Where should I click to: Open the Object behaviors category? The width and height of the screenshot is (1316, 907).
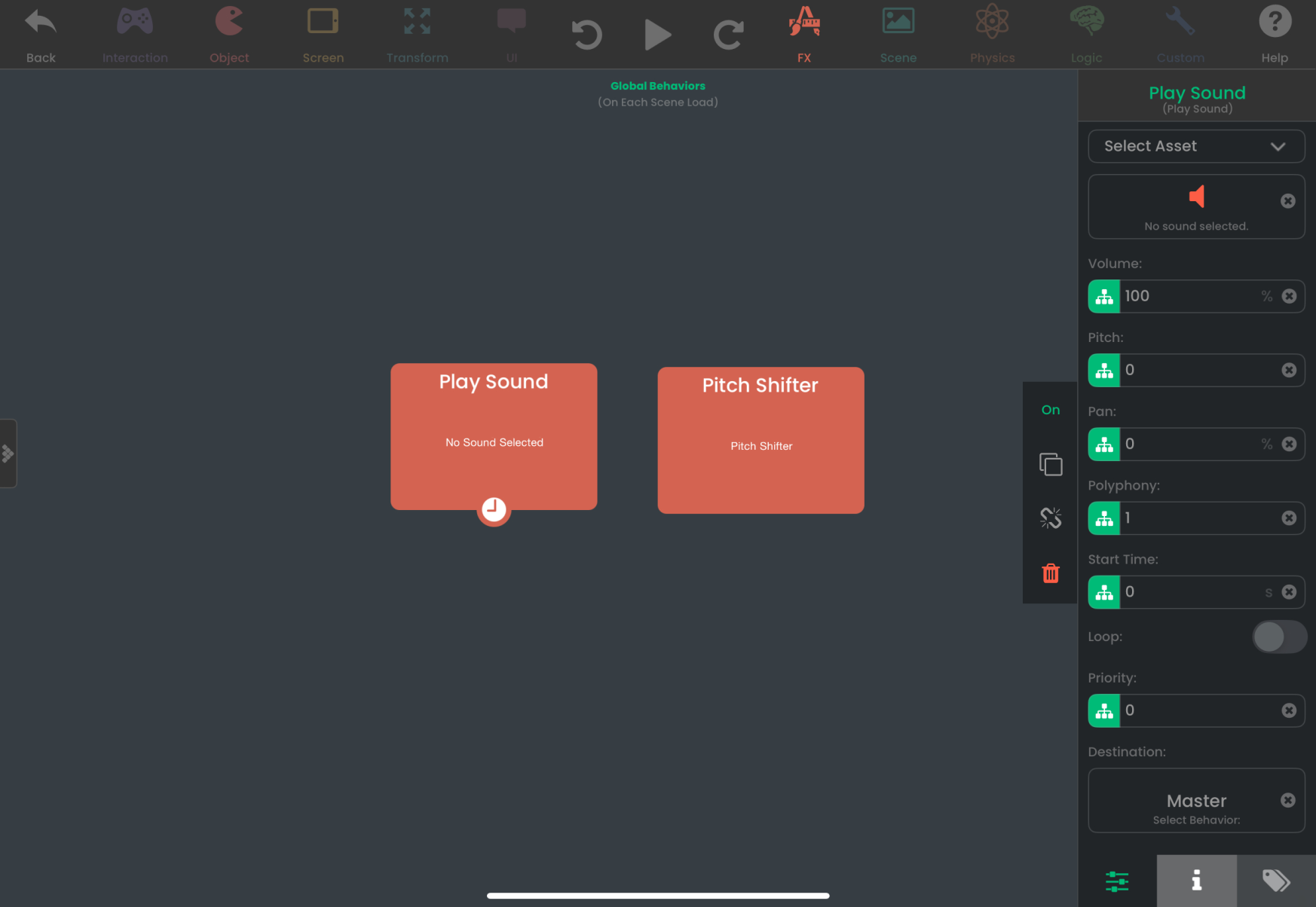pos(229,34)
